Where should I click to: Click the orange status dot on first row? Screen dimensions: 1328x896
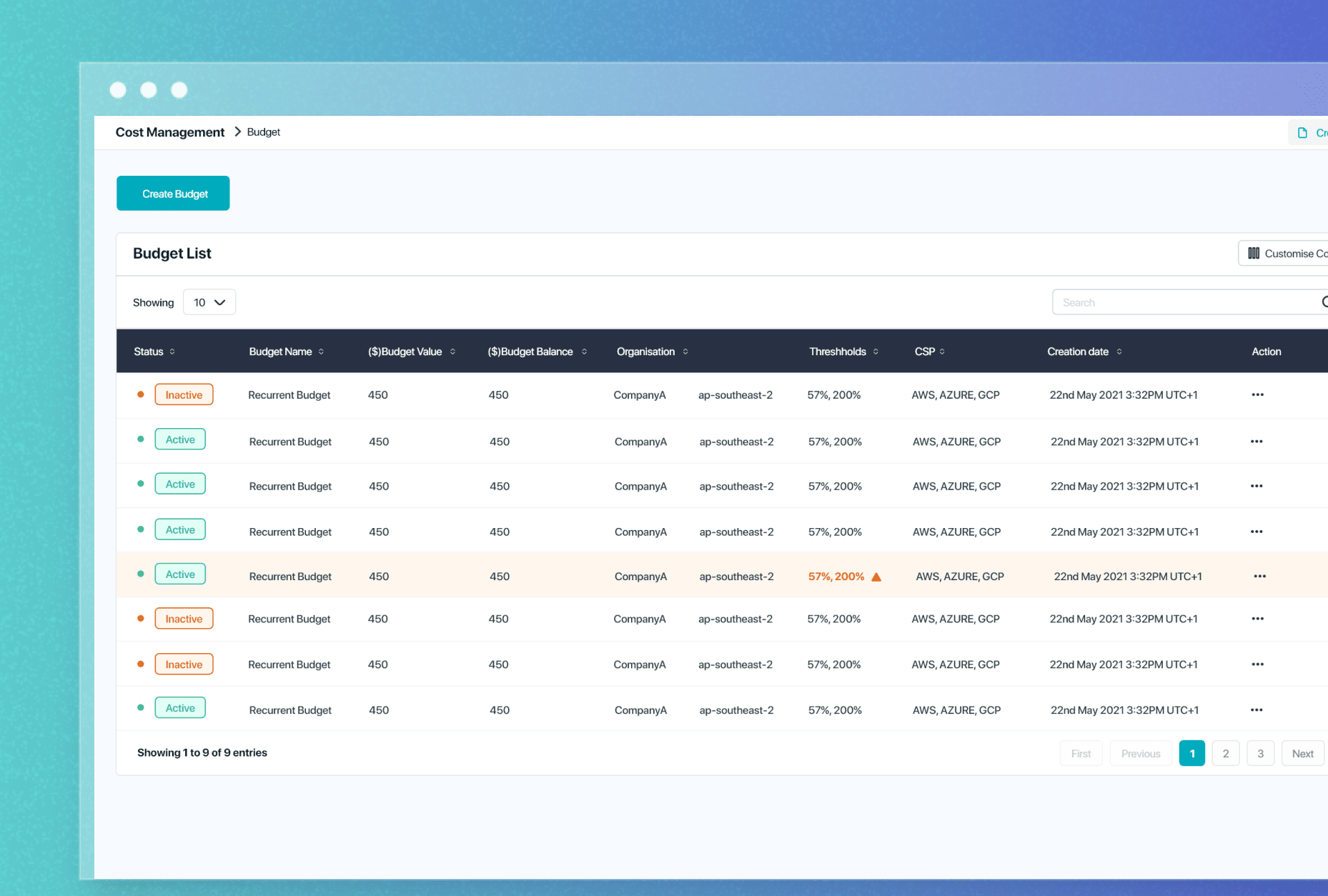coord(140,394)
